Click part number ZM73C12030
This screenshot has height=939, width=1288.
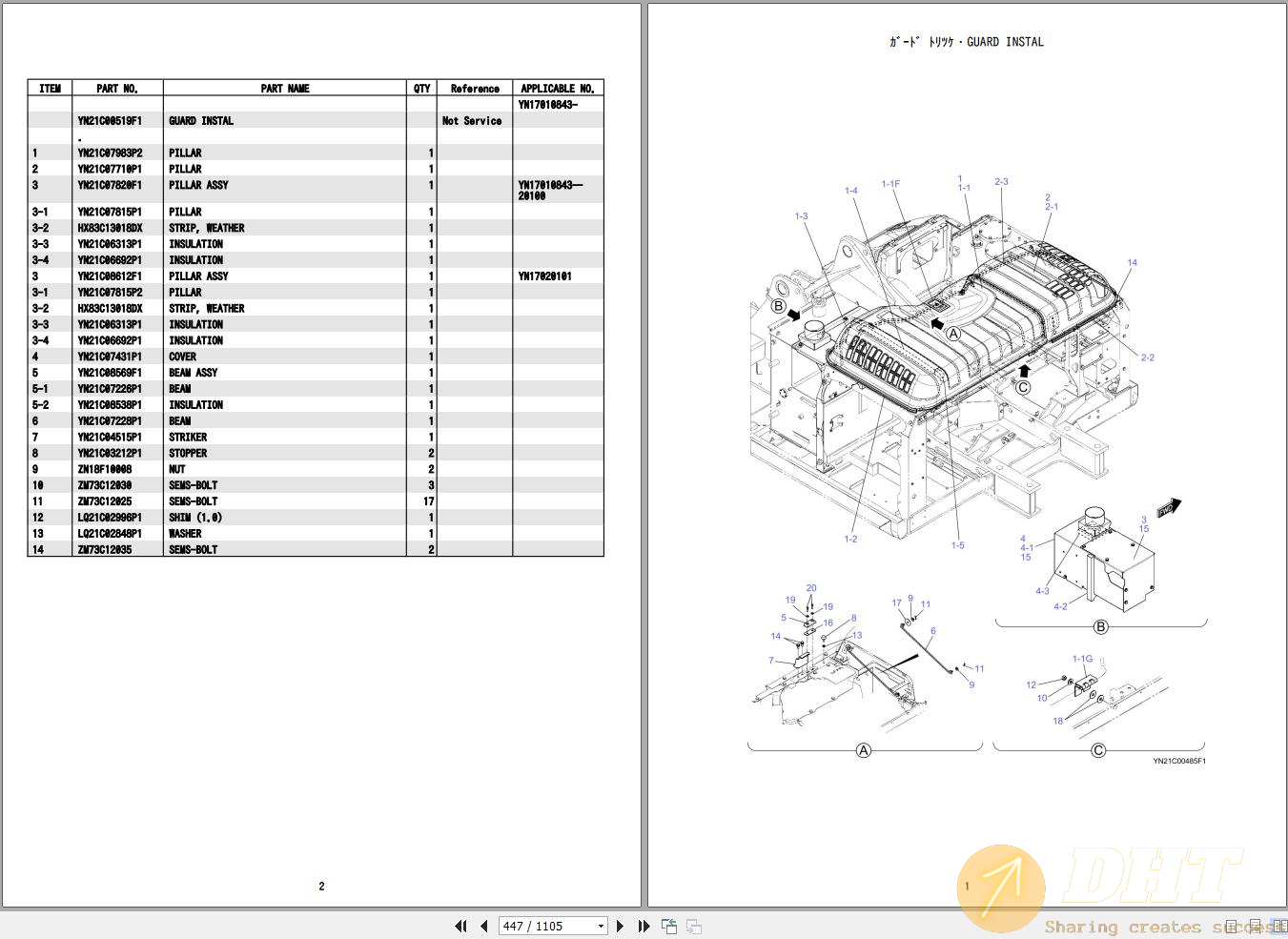pyautogui.click(x=105, y=485)
